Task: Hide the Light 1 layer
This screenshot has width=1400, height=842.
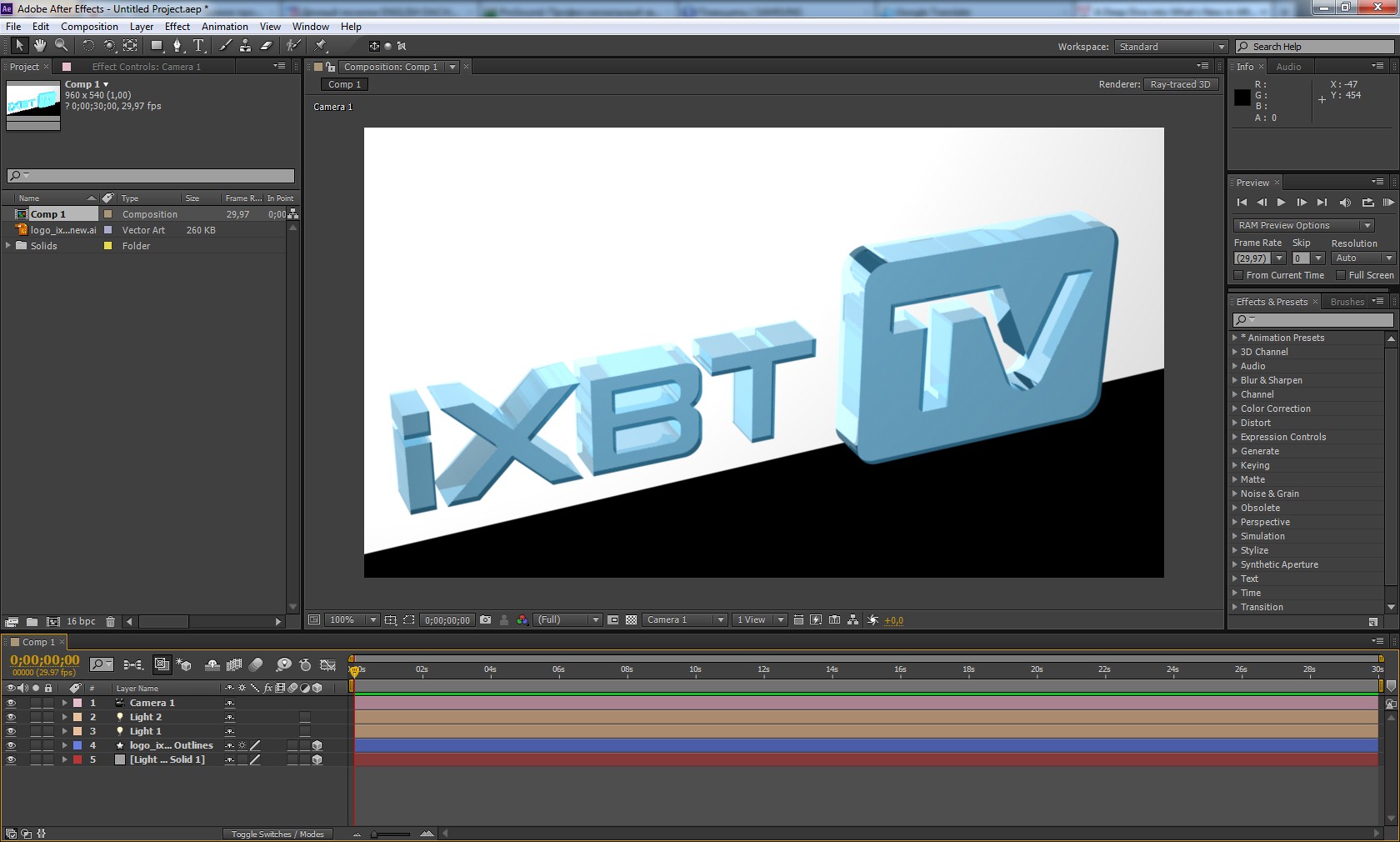Action: (11, 731)
